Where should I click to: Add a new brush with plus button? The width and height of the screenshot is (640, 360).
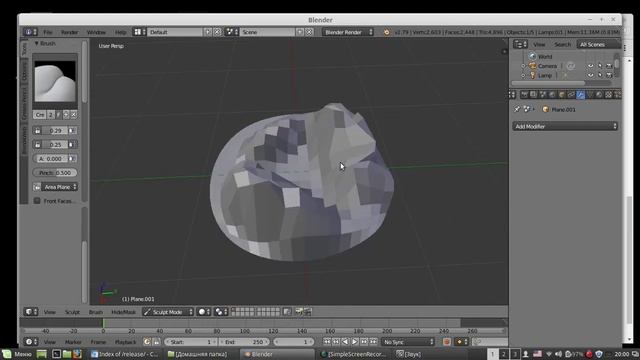(x=65, y=115)
